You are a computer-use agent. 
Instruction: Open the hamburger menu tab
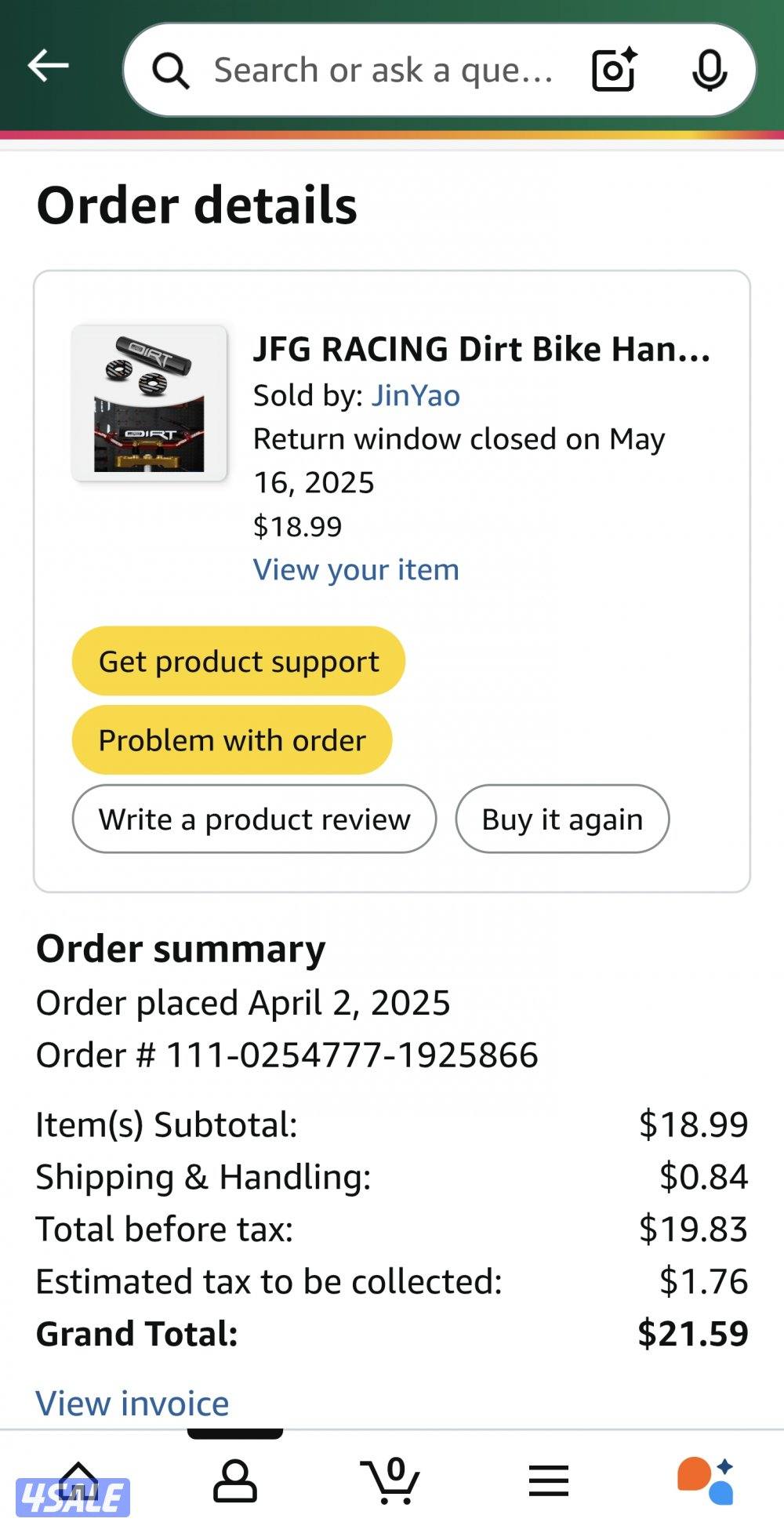pos(548,1480)
